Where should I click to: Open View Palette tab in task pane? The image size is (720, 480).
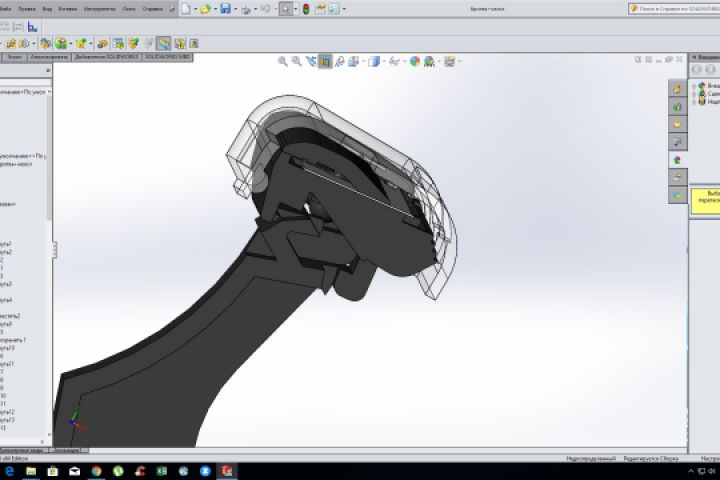(677, 142)
